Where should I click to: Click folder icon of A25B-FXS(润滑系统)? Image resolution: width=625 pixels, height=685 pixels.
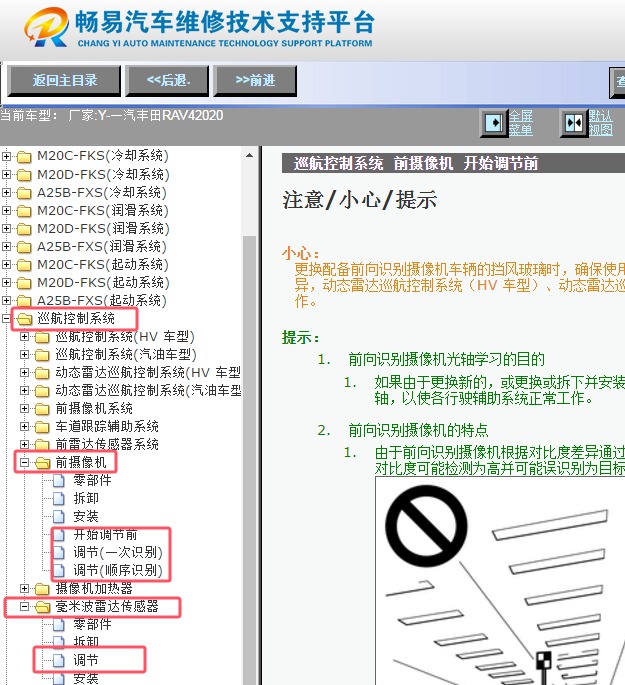point(24,247)
